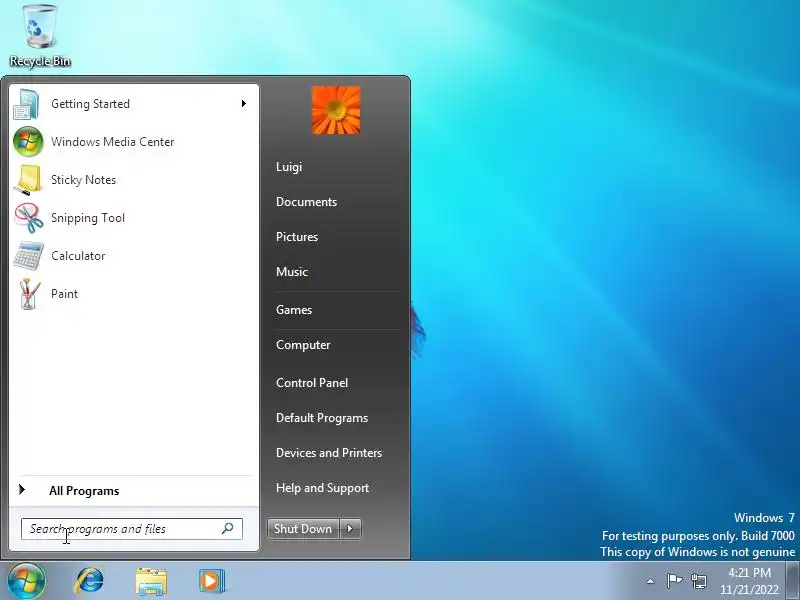Click the search magnifier icon
The height and width of the screenshot is (600, 800).
pos(228,529)
